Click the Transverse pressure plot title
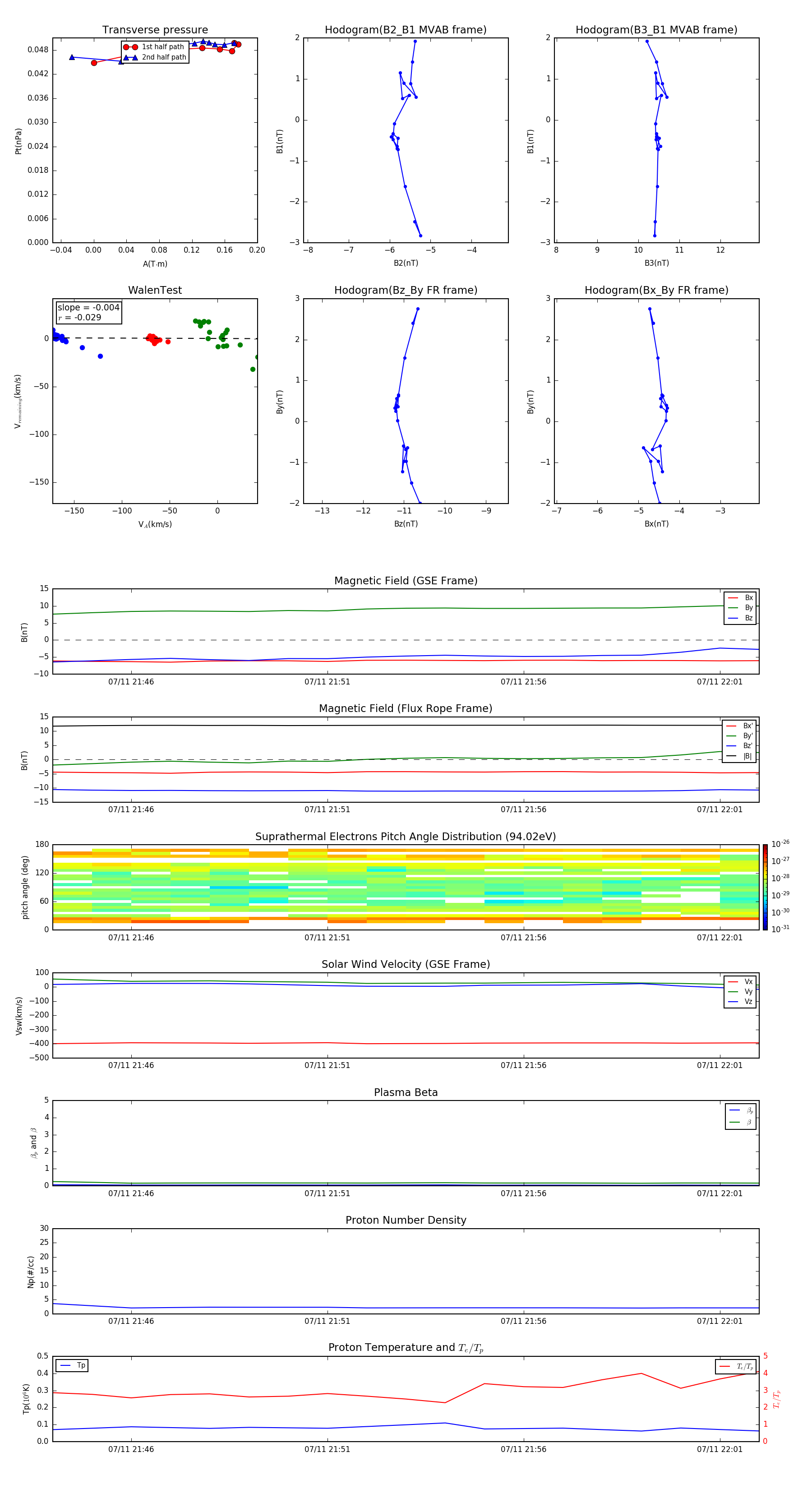The width and height of the screenshot is (812, 1489). click(155, 30)
